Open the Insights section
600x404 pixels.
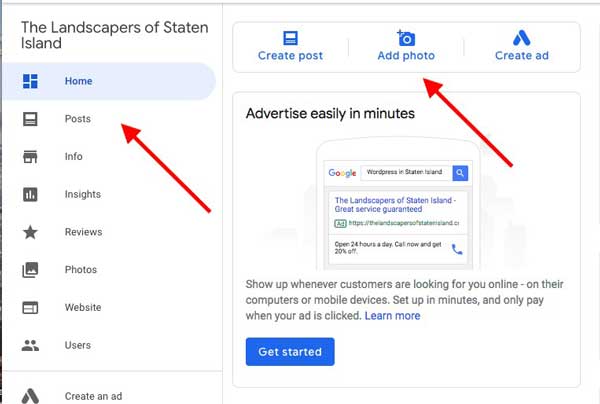point(109,194)
